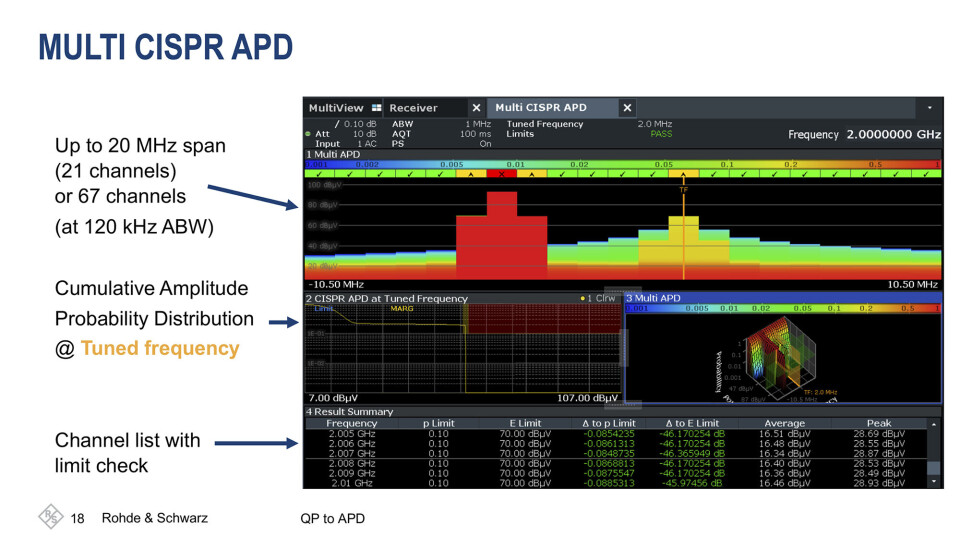Close the Receiver tab

click(476, 108)
